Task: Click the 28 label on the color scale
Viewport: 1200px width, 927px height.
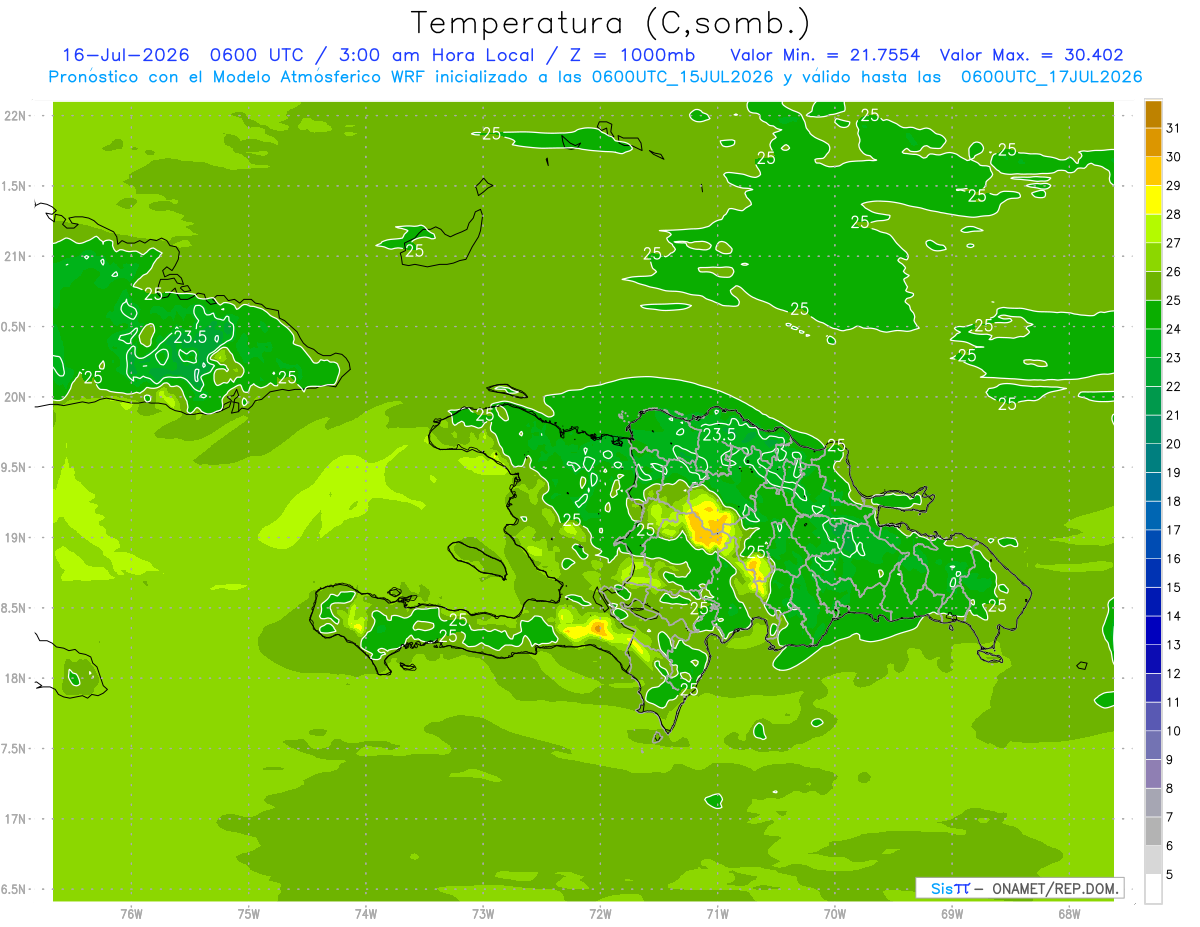Action: click(1173, 214)
